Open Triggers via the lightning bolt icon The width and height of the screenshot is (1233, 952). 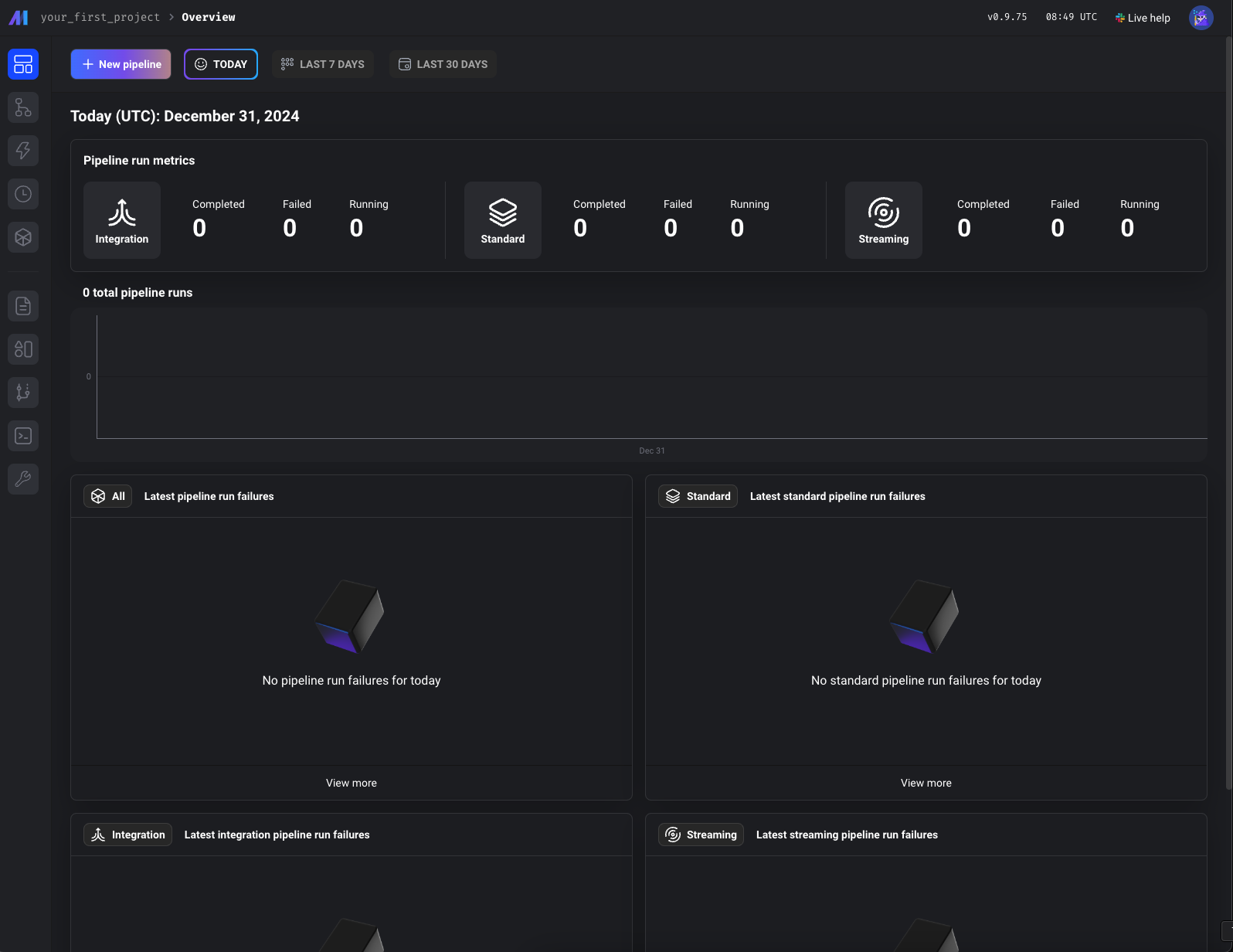[x=23, y=151]
